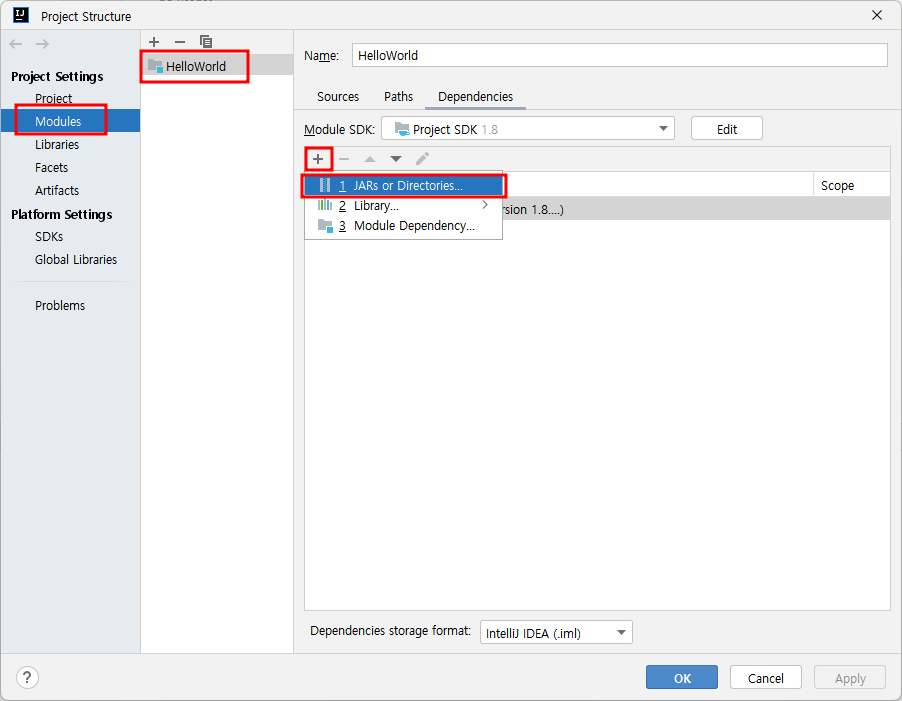Remove selected module with minus icon
Screen dimensions: 902x701
tap(180, 41)
